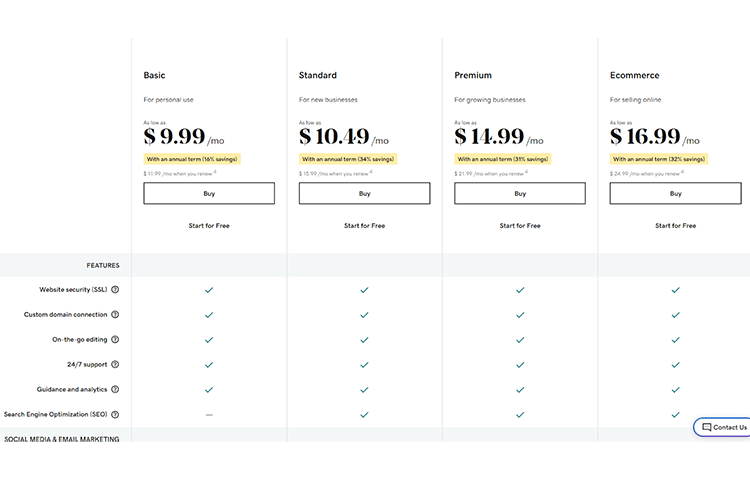Select Buy for the Premium plan
This screenshot has height=480, width=750.
(x=520, y=193)
